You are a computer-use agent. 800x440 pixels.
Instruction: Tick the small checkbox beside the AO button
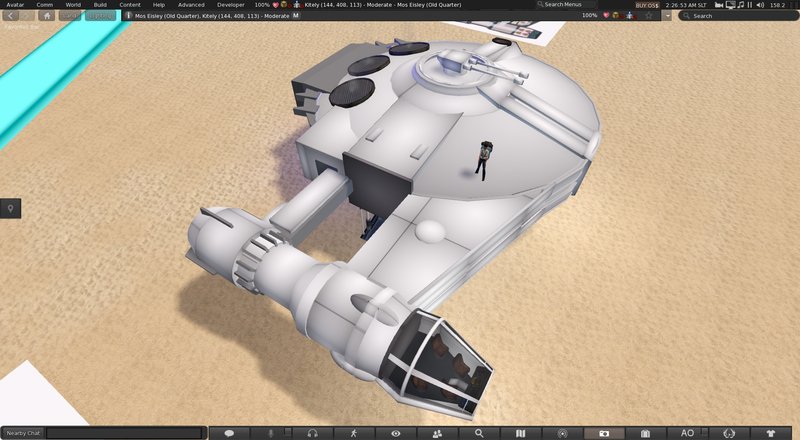click(705, 432)
